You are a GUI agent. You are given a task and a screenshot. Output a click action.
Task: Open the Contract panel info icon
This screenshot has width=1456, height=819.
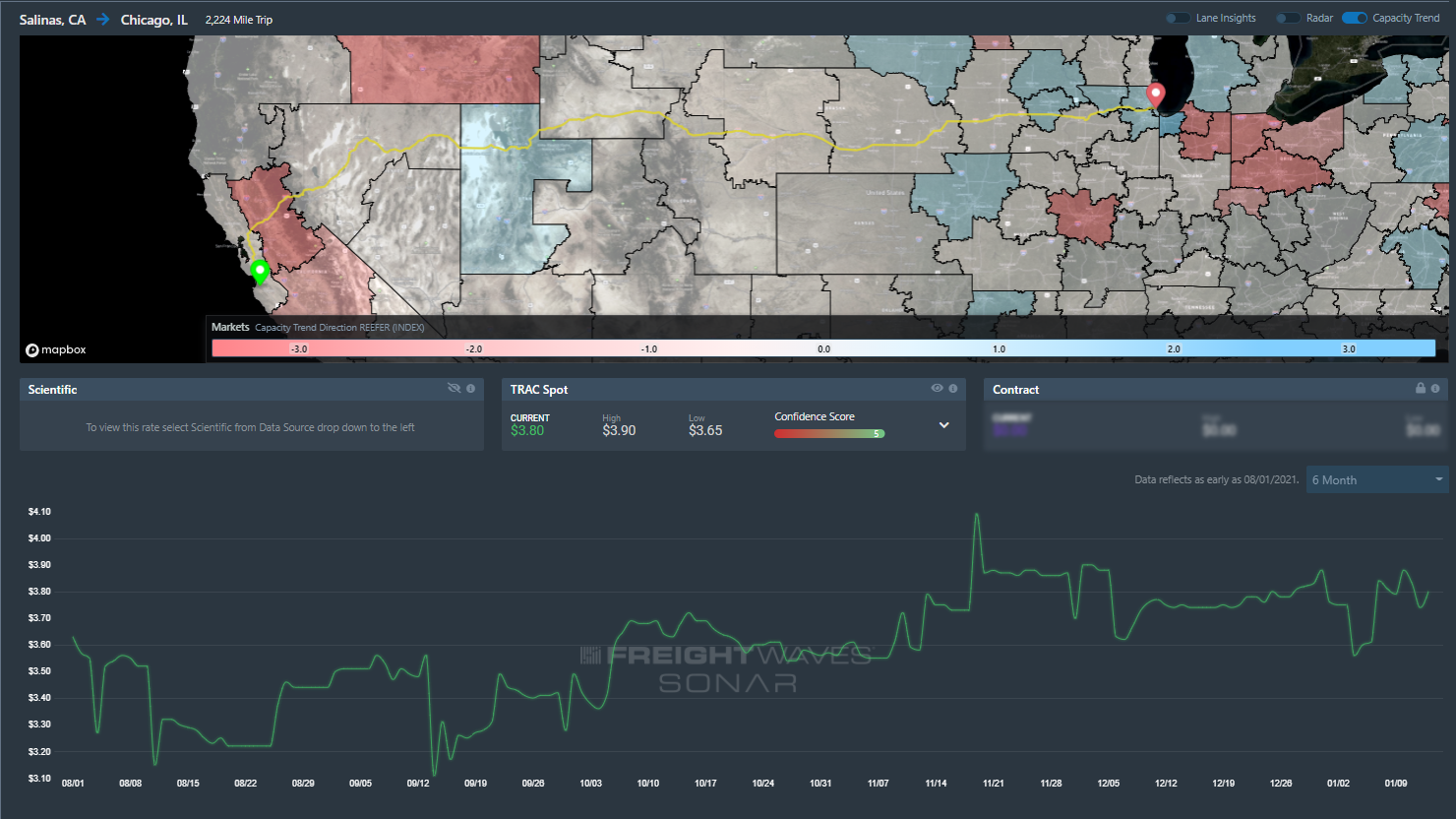[x=1435, y=389]
